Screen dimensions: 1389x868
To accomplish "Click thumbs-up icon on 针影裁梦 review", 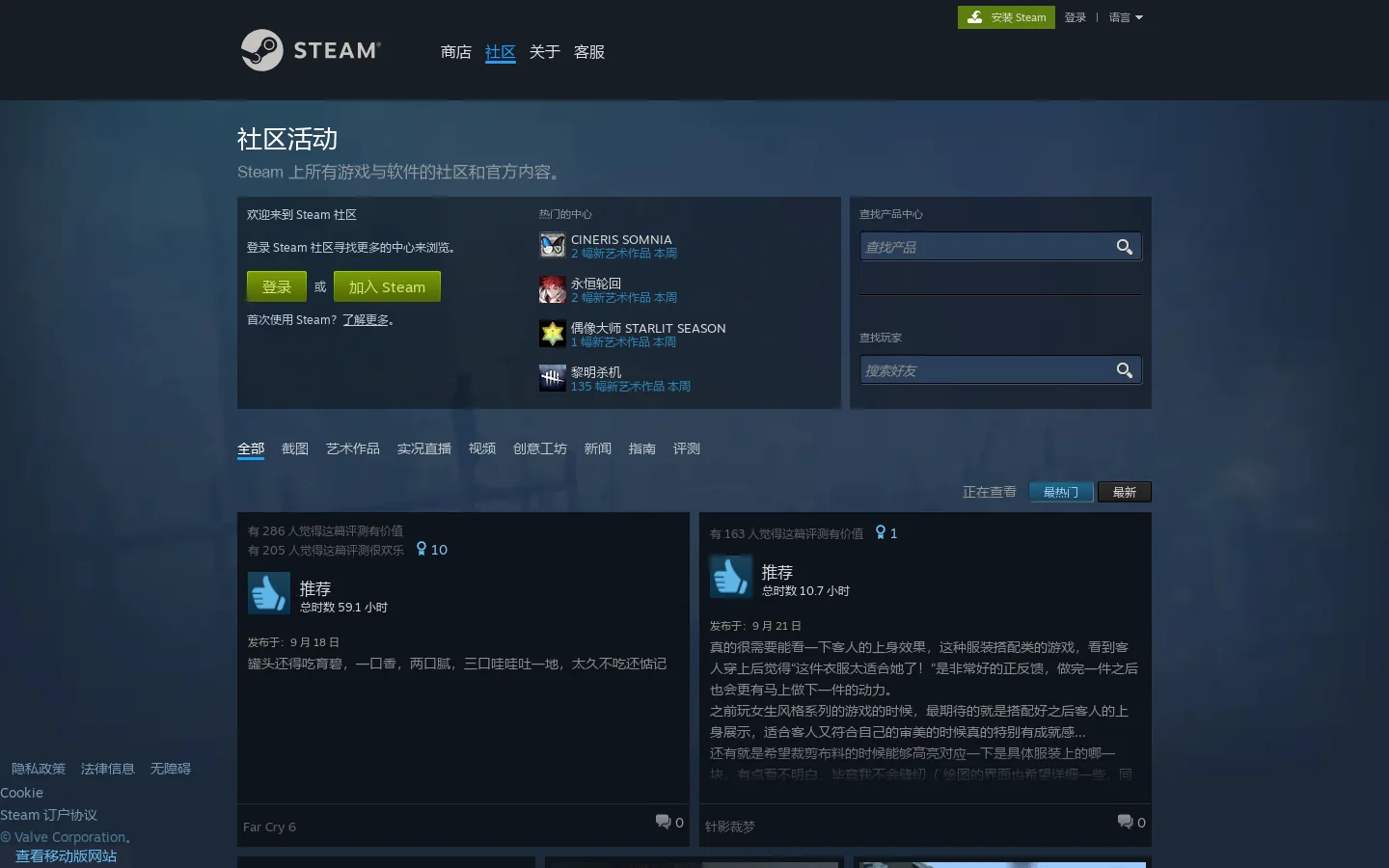I will tap(730, 577).
